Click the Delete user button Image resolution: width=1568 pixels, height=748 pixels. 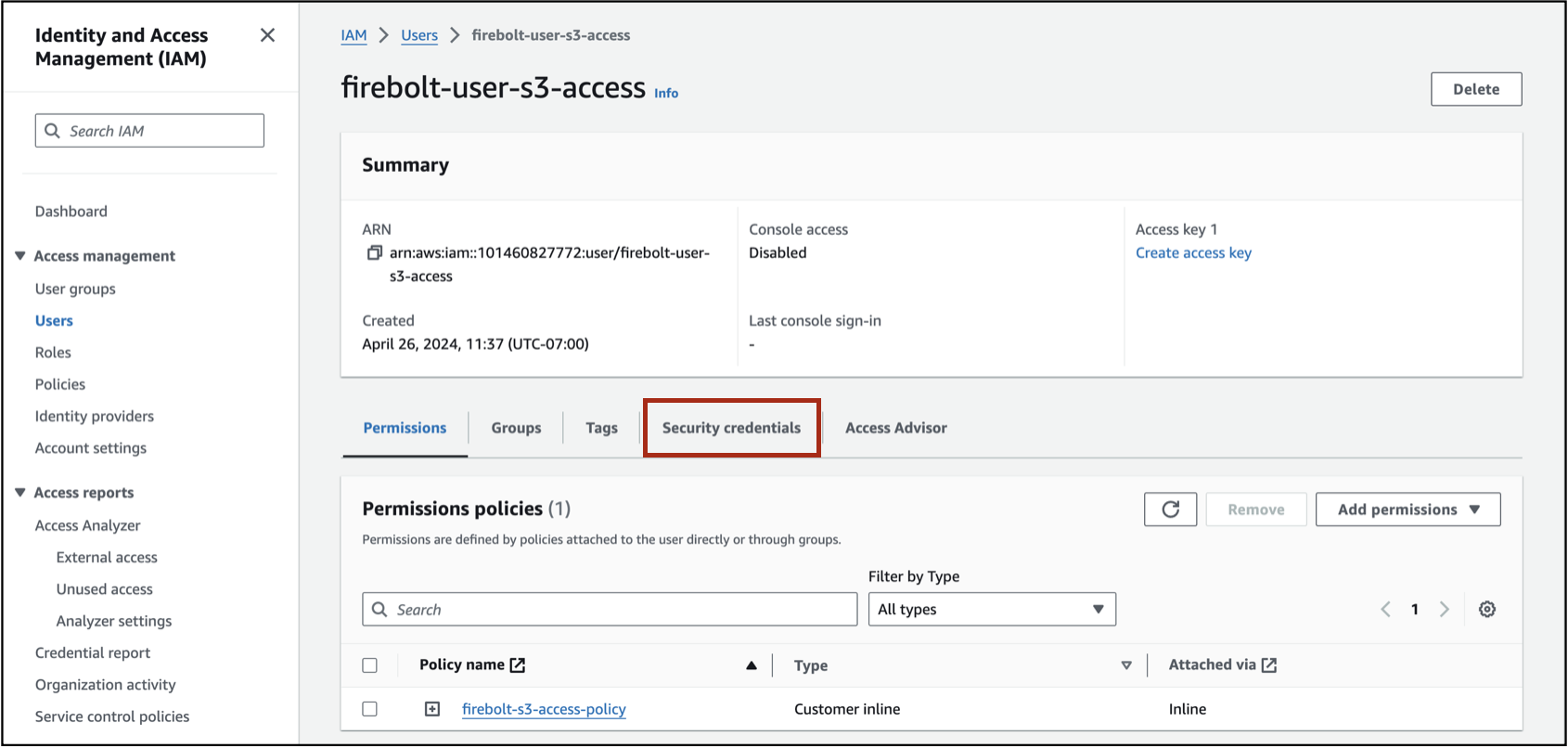click(1476, 89)
